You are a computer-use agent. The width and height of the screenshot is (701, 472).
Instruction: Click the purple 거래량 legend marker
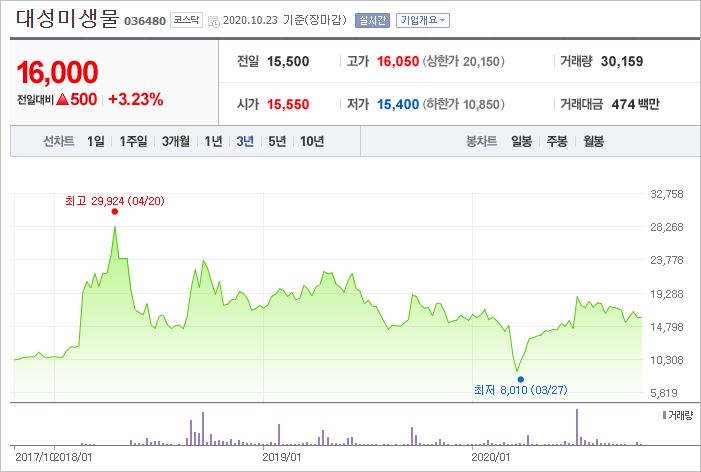(664, 415)
